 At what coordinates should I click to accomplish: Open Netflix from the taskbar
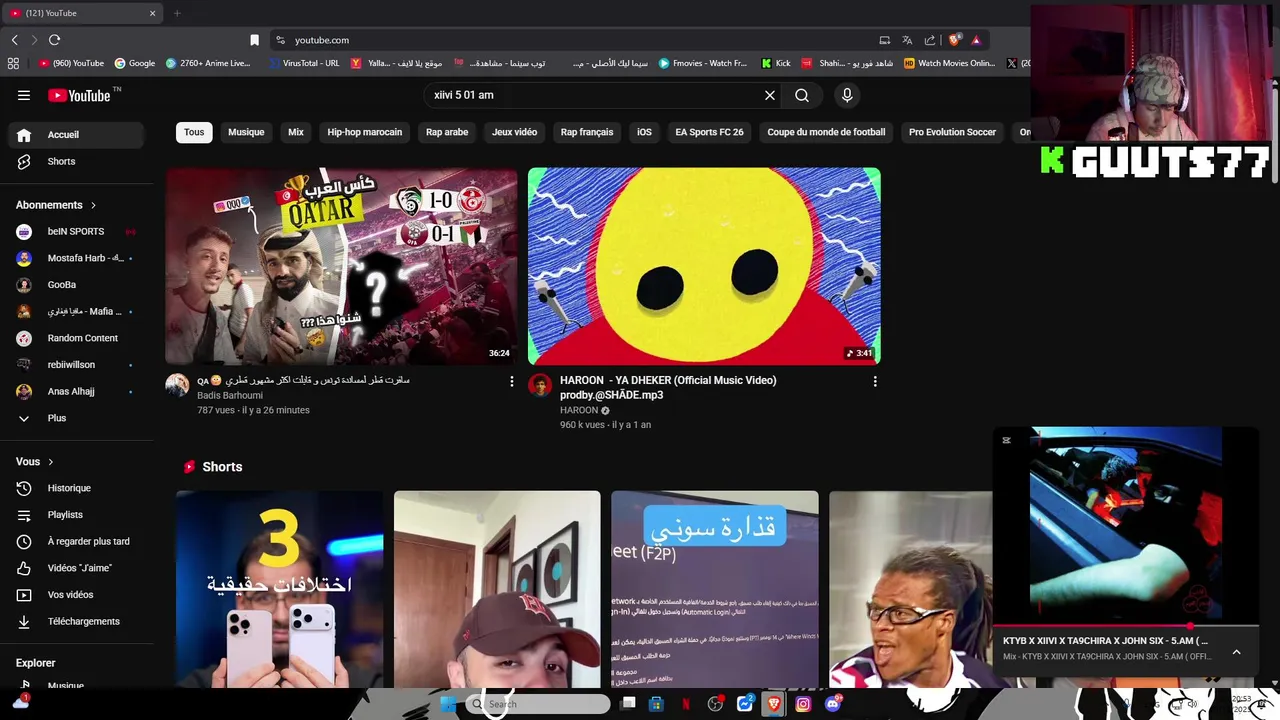pyautogui.click(x=686, y=704)
